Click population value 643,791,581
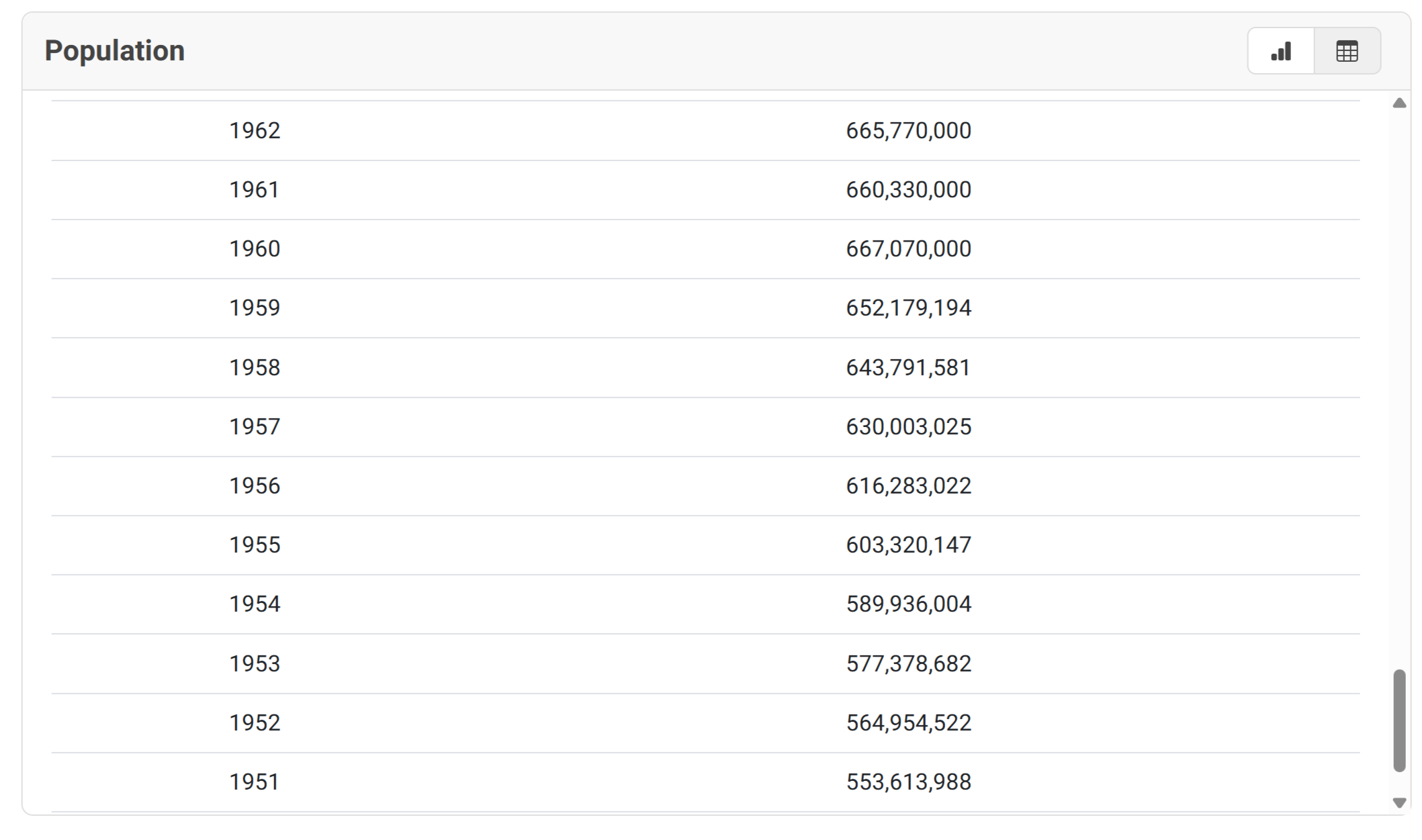 tap(908, 367)
